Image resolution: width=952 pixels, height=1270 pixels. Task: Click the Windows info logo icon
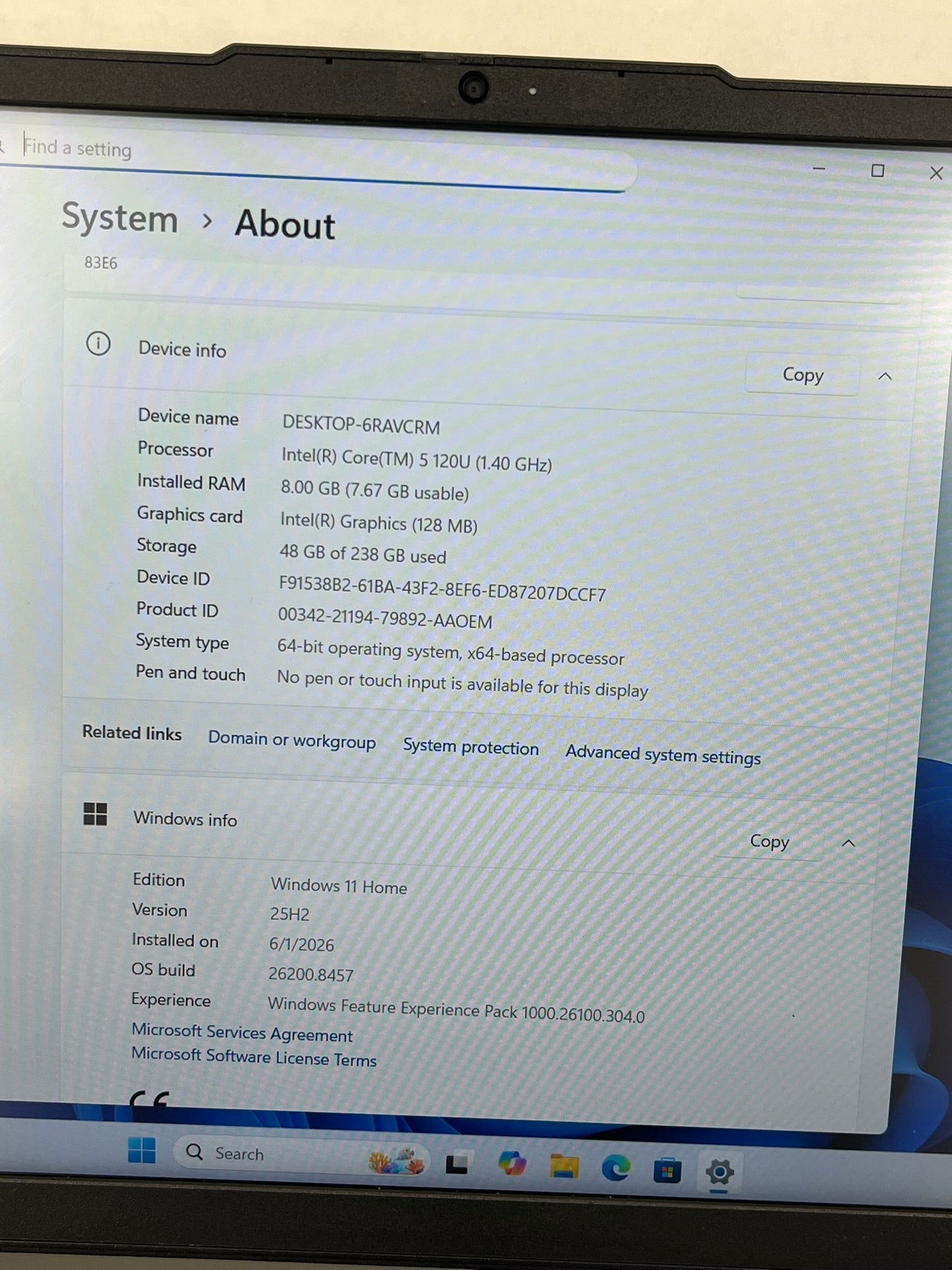pos(95,814)
